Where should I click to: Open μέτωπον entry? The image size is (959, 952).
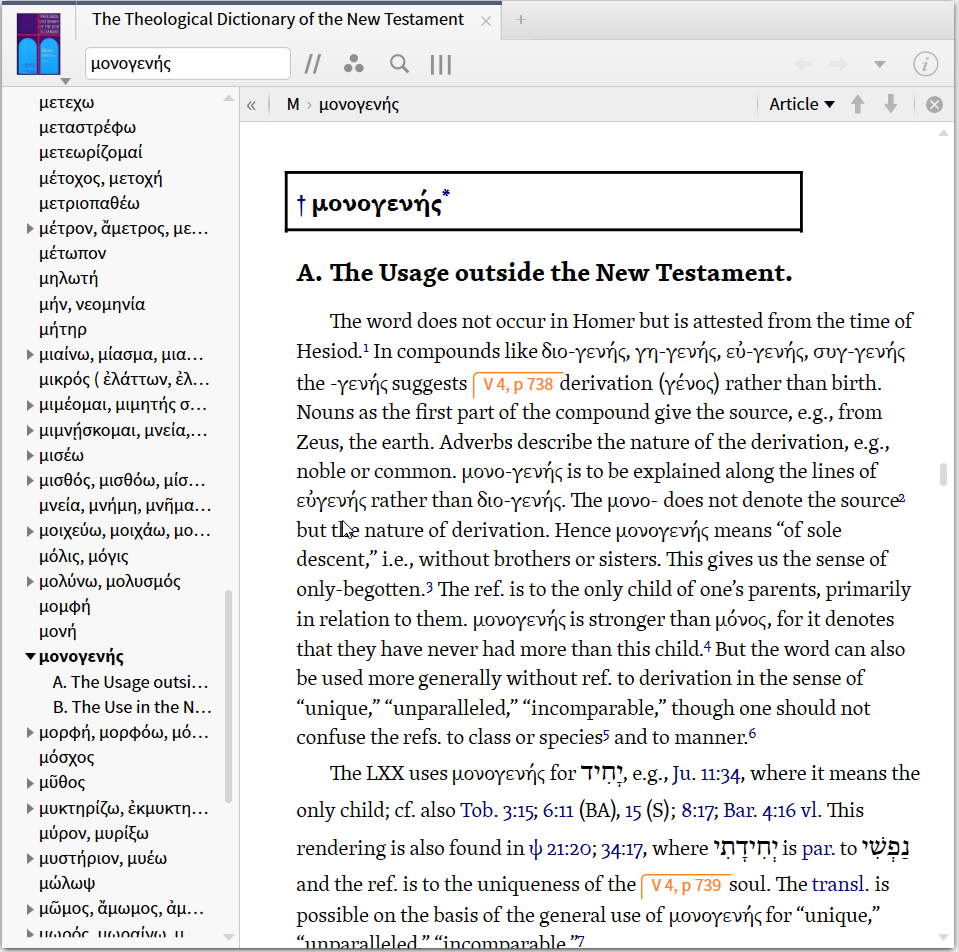tap(72, 254)
